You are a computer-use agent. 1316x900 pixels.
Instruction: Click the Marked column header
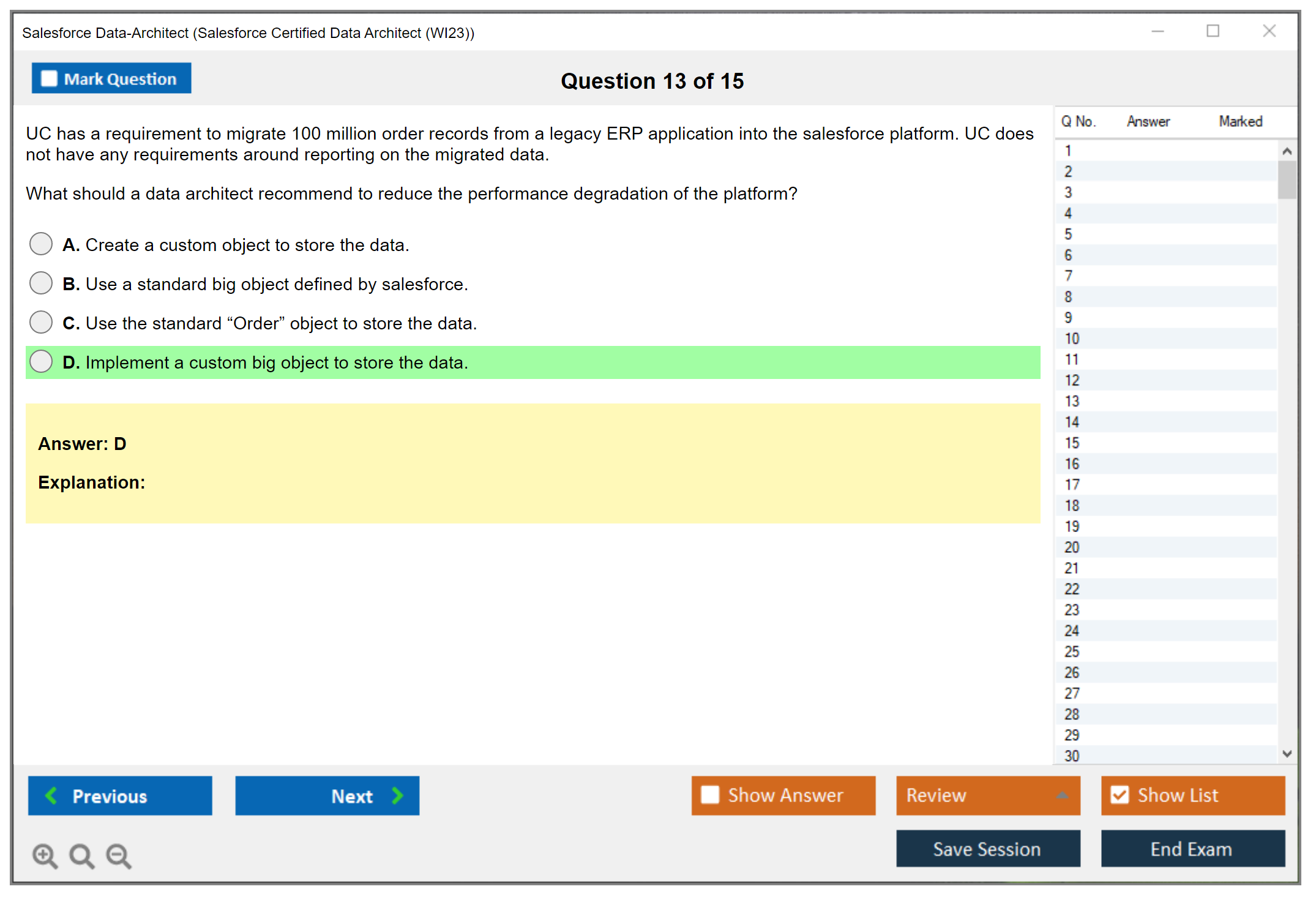pos(1240,121)
